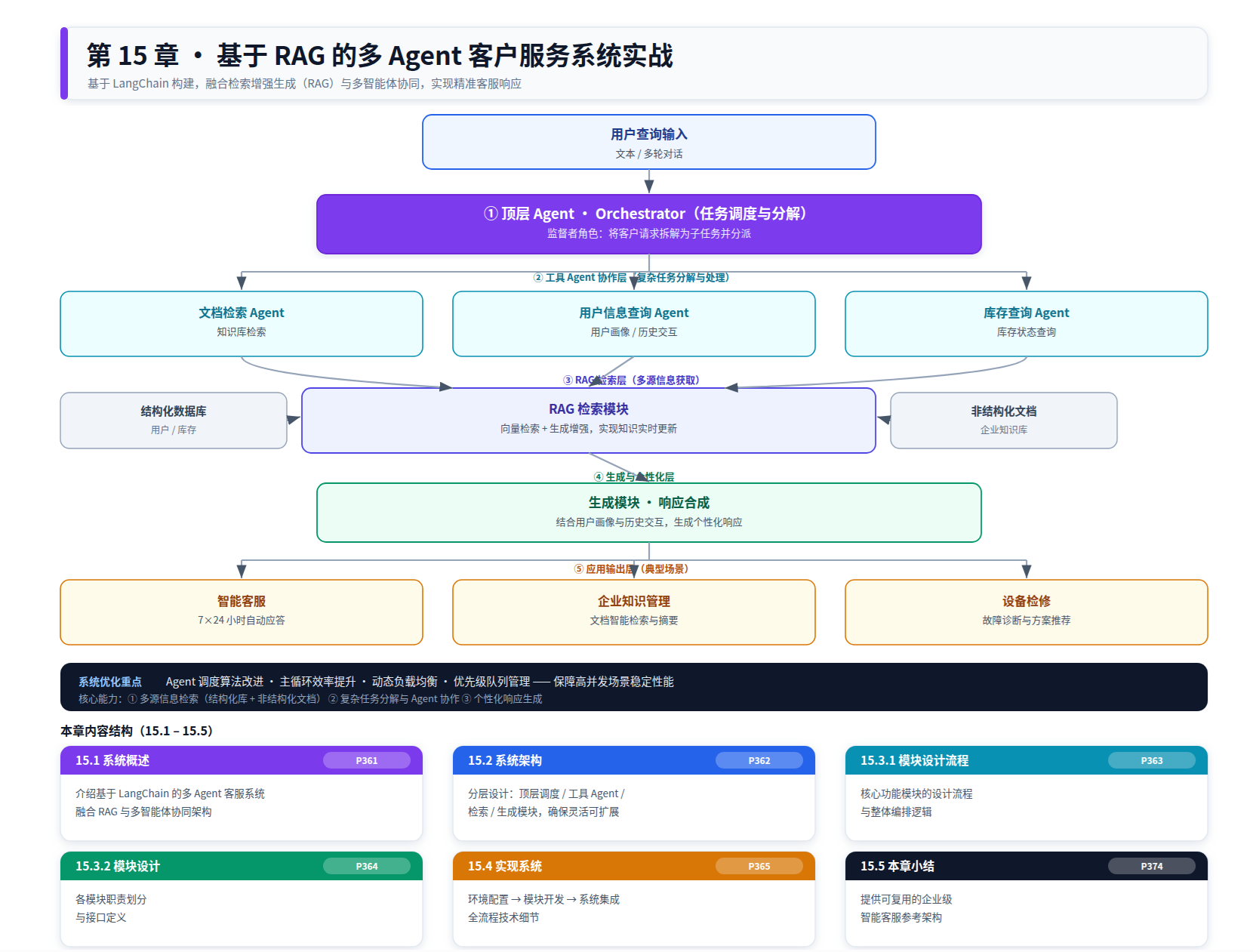Open the 设备检修 scenario card
Viewport: 1253px width, 952px height.
pos(1027,612)
